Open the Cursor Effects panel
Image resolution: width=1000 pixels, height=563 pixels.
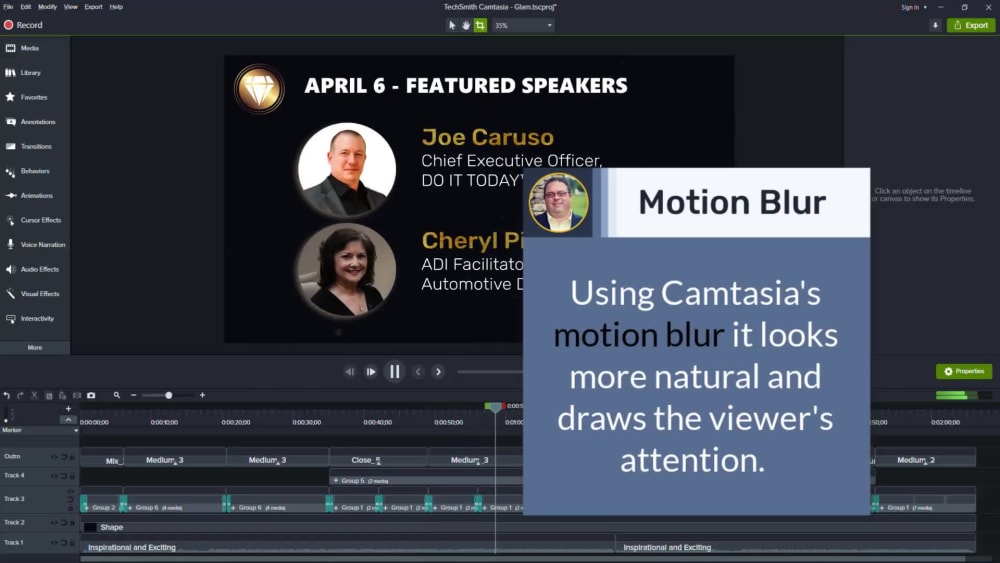(35, 220)
